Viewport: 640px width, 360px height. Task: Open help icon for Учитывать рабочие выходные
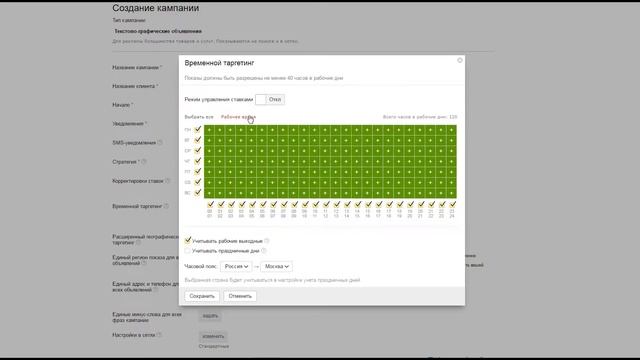267,241
